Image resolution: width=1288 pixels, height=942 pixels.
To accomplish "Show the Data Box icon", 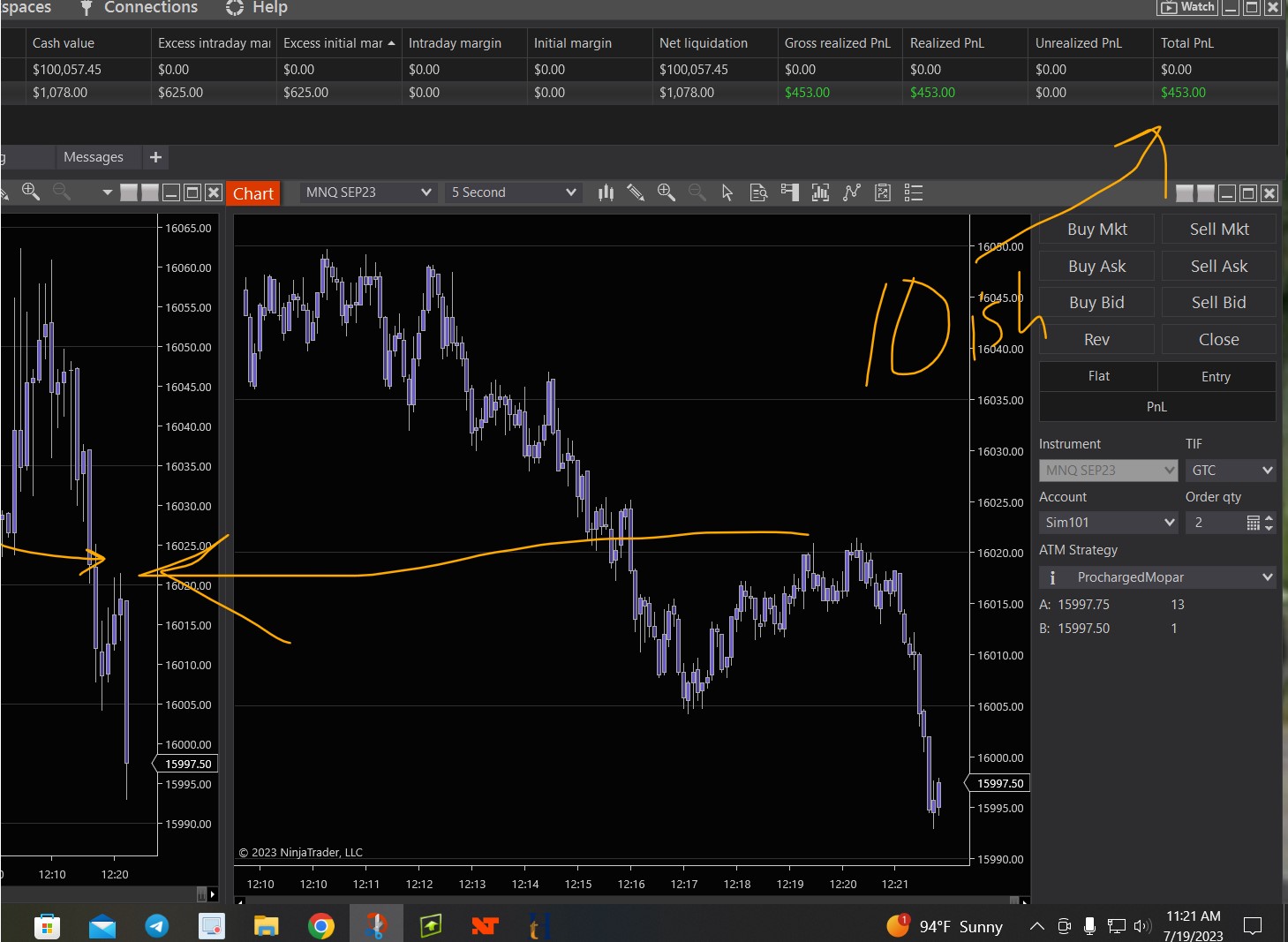I will (x=758, y=192).
